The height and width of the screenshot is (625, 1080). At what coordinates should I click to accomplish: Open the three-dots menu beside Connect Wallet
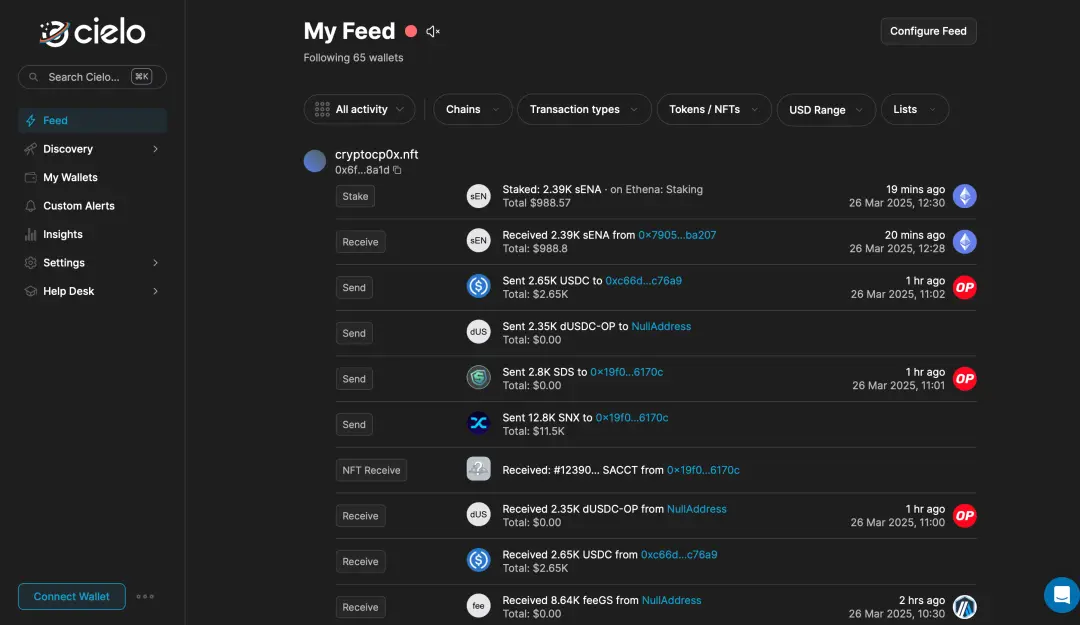point(145,597)
